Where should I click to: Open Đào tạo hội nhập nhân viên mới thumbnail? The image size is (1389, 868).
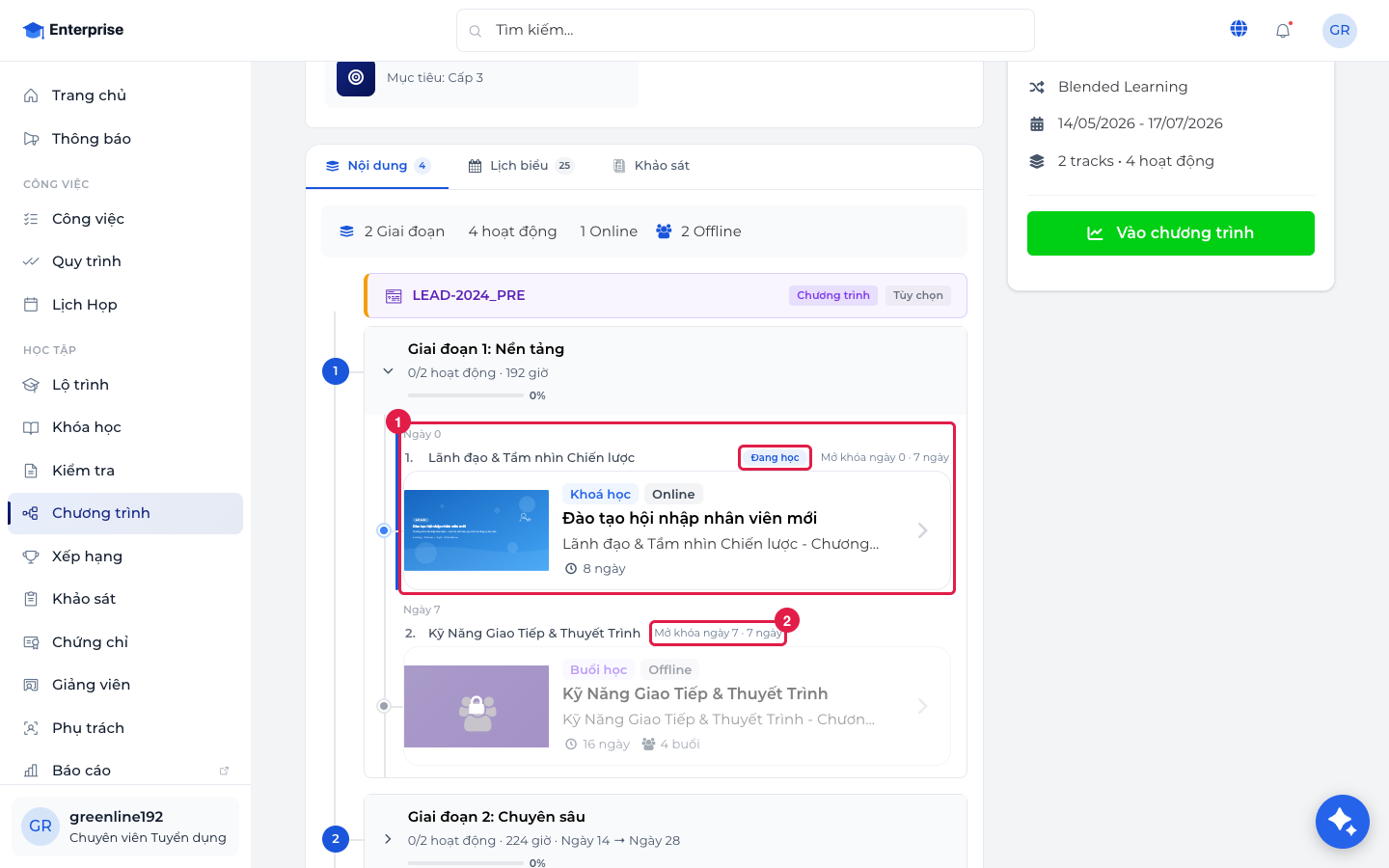pyautogui.click(x=477, y=530)
